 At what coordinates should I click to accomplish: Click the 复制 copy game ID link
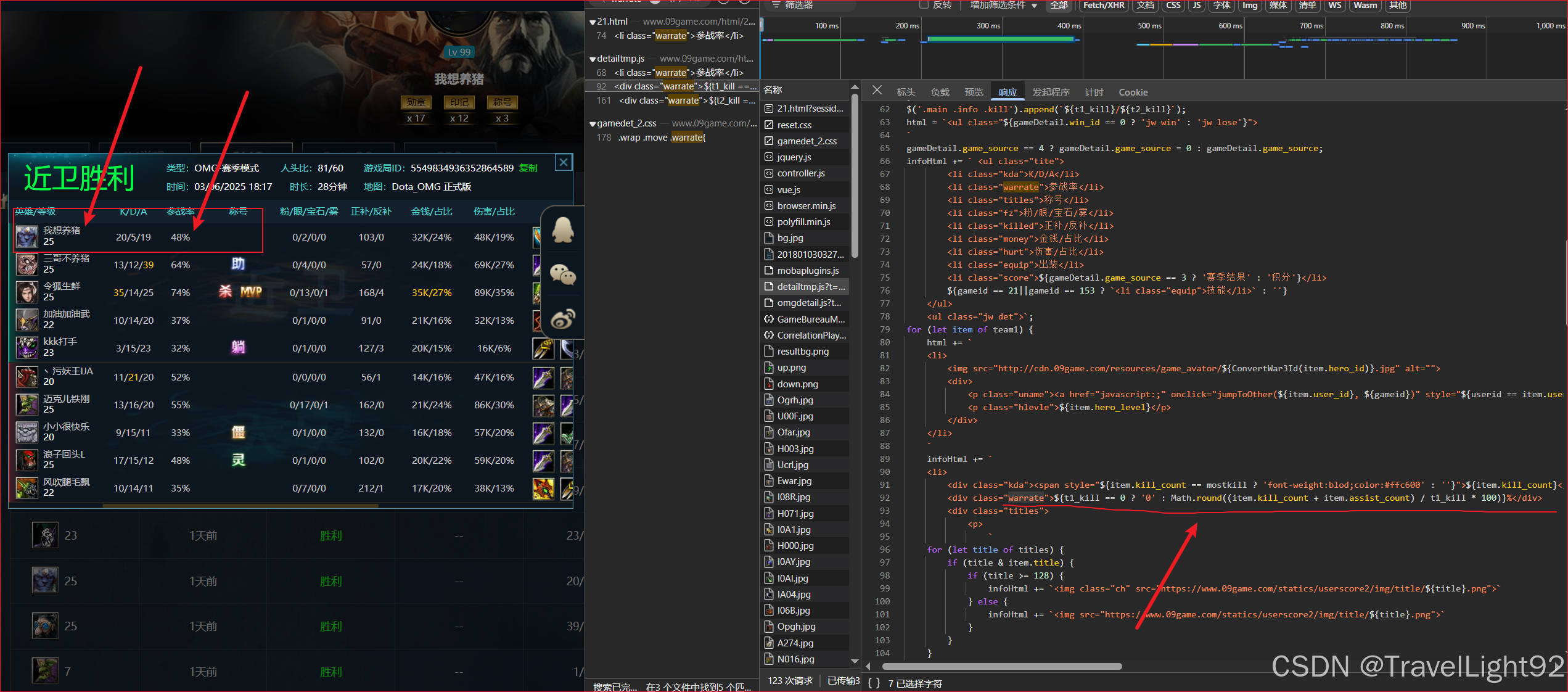pyautogui.click(x=528, y=168)
